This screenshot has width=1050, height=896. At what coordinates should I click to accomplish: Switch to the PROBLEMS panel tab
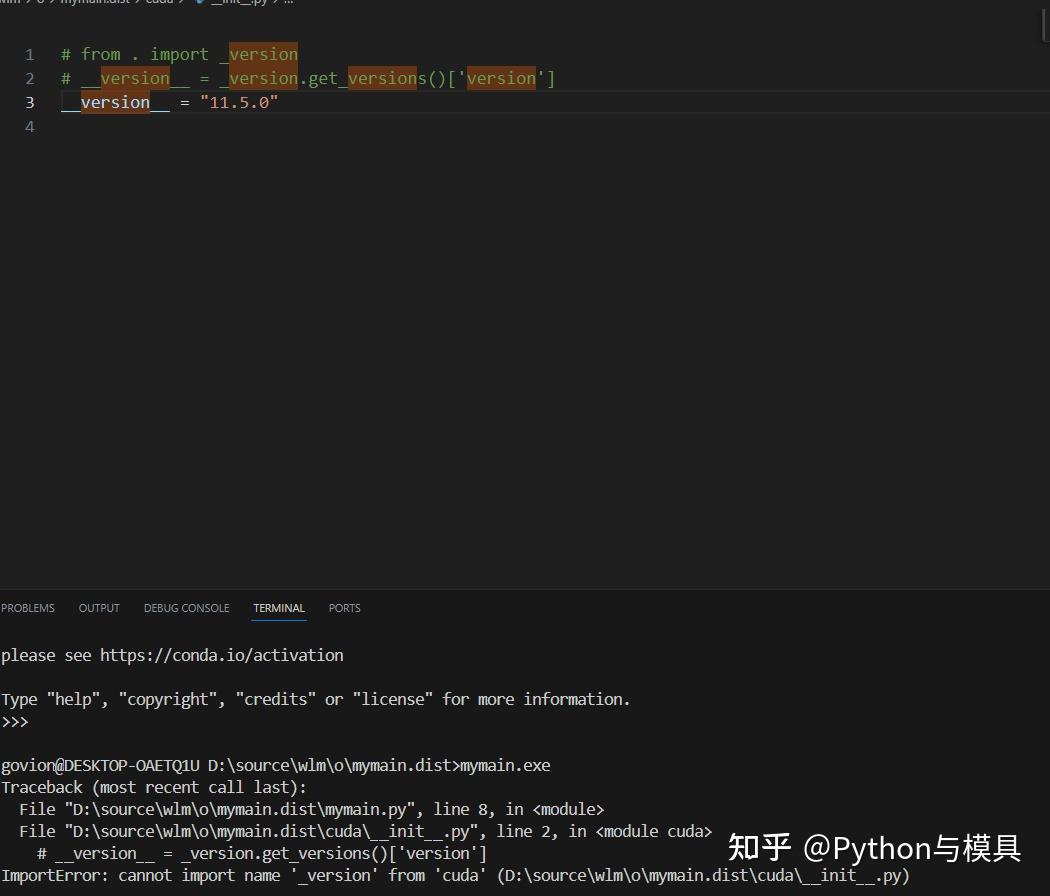click(27, 608)
